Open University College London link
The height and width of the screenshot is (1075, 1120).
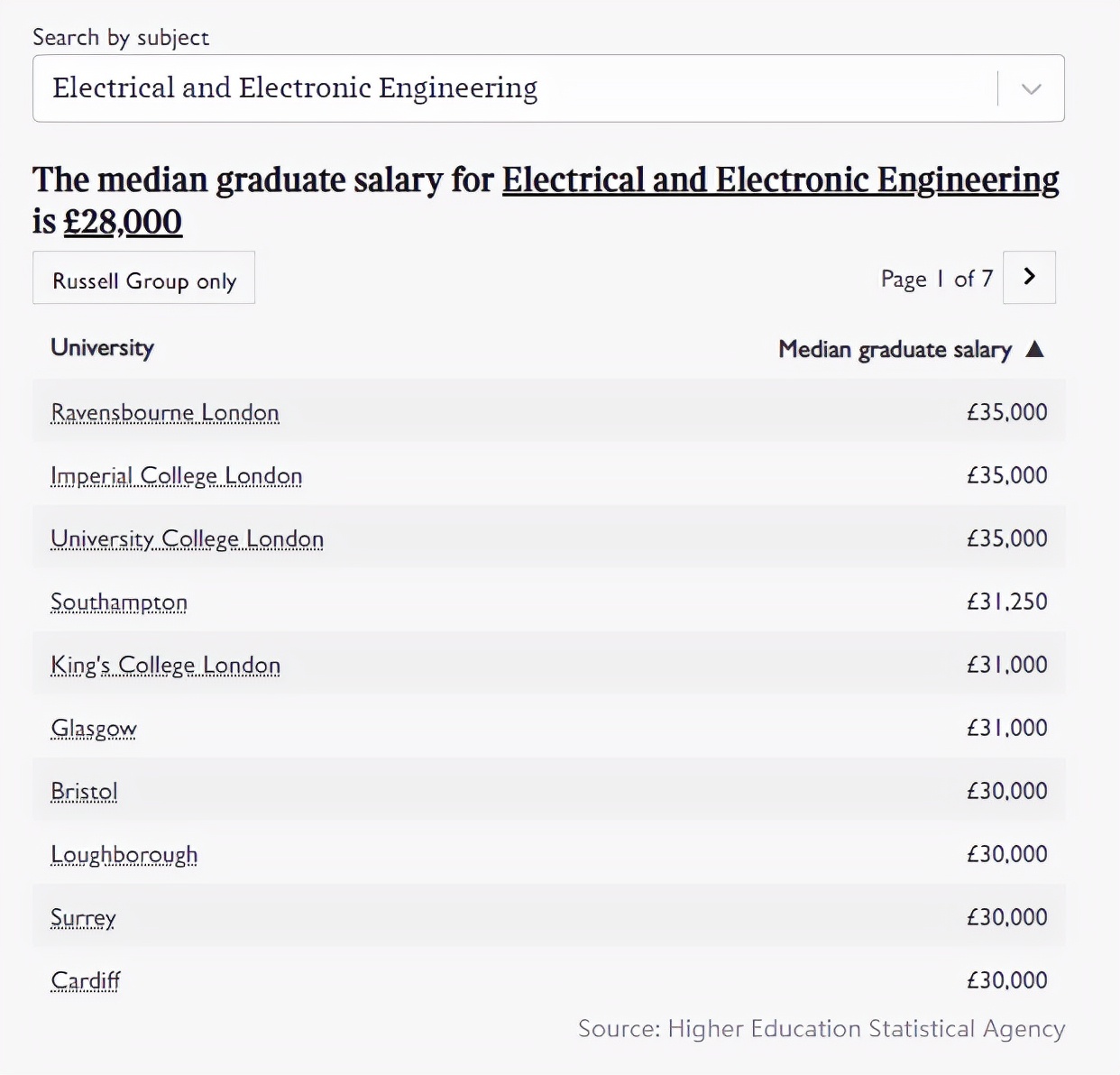(188, 538)
